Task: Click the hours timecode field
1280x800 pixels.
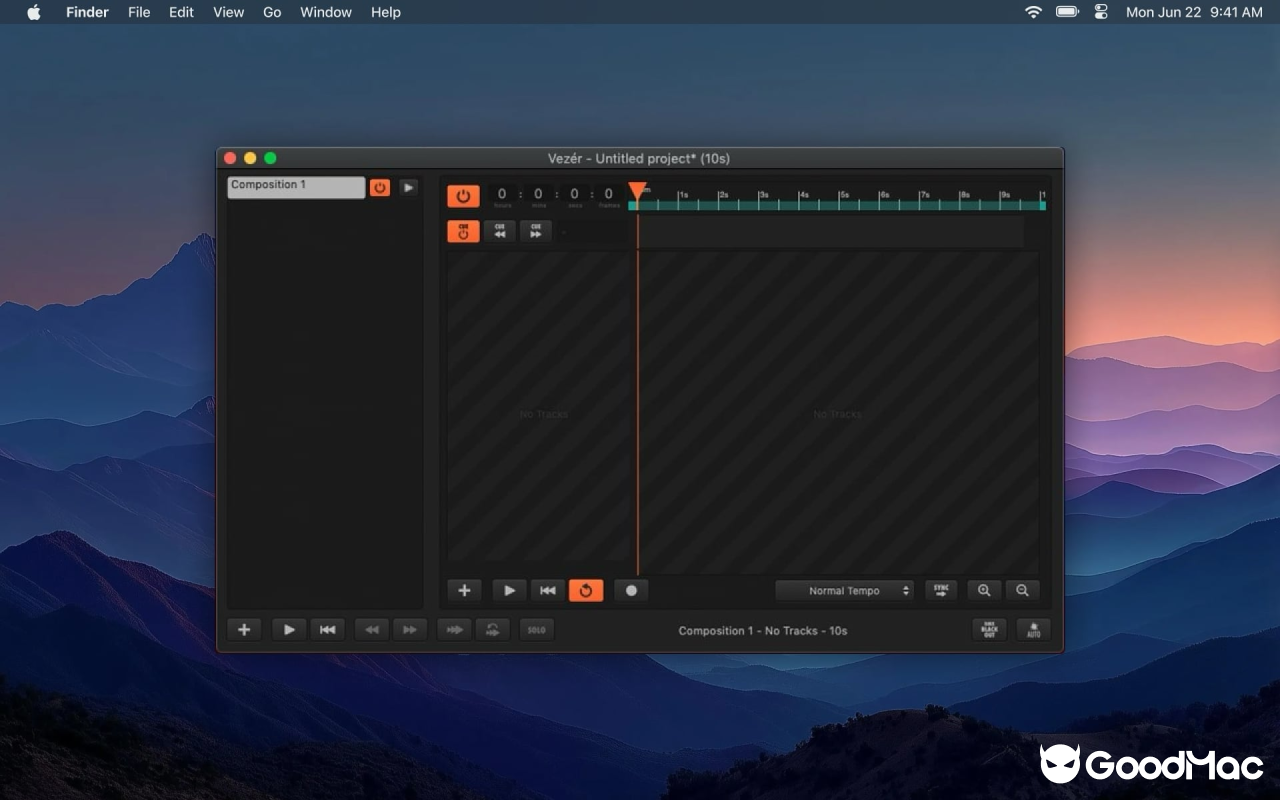Action: pos(502,196)
